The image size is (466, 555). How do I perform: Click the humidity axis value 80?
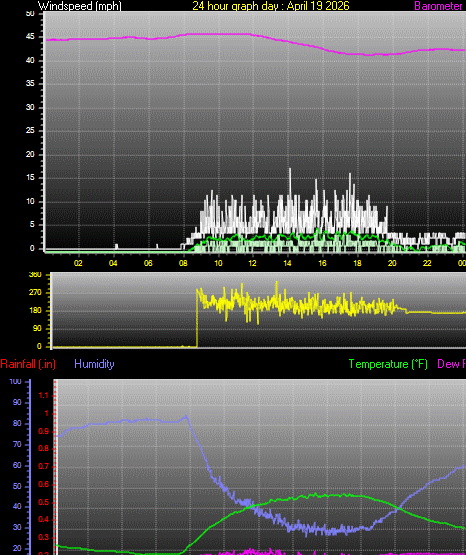pyautogui.click(x=17, y=424)
